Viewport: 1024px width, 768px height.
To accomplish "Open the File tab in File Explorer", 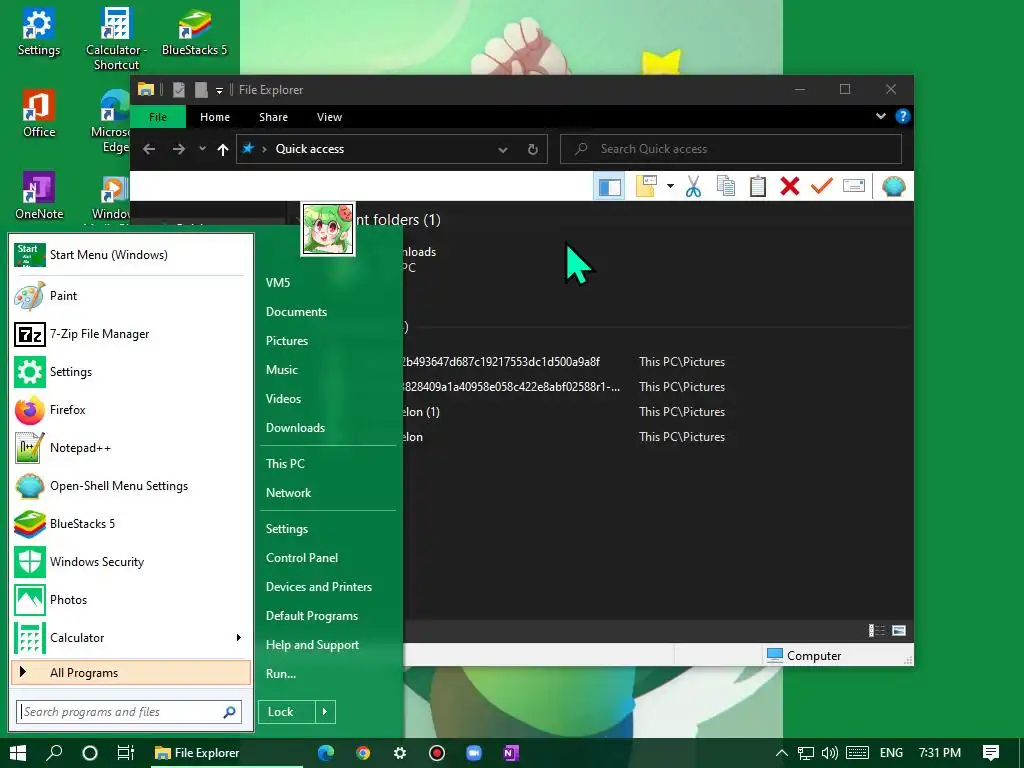I will tap(158, 117).
